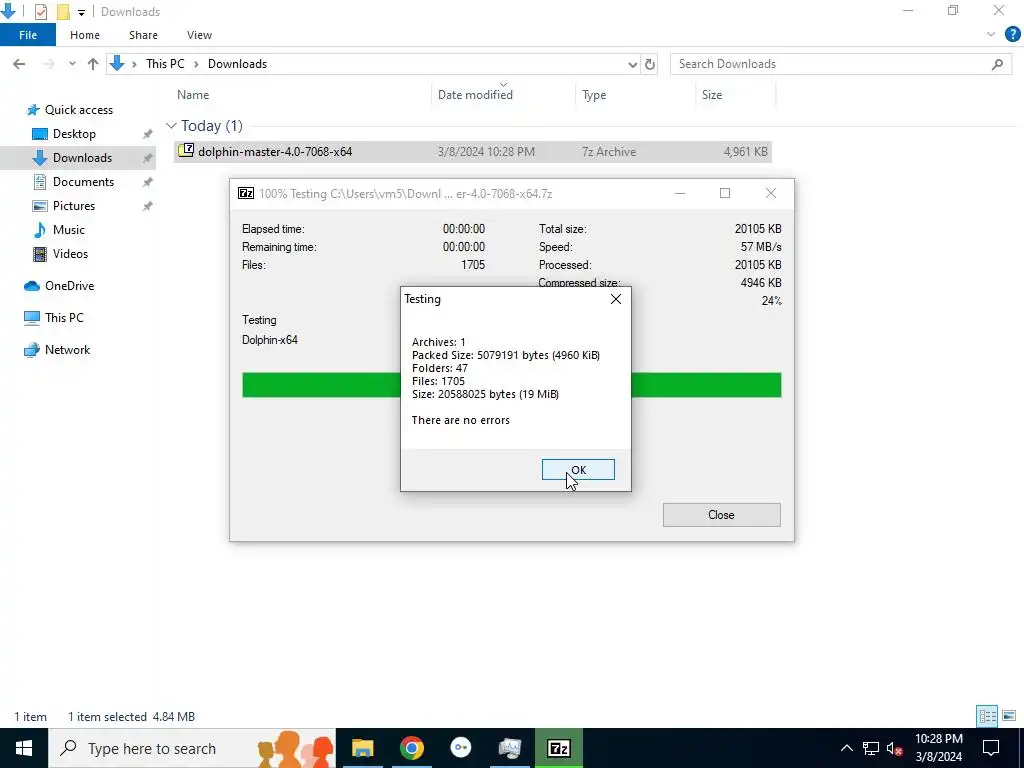This screenshot has width=1024, height=768.
Task: Maximize the 7-Zip testing progress window
Action: [725, 193]
